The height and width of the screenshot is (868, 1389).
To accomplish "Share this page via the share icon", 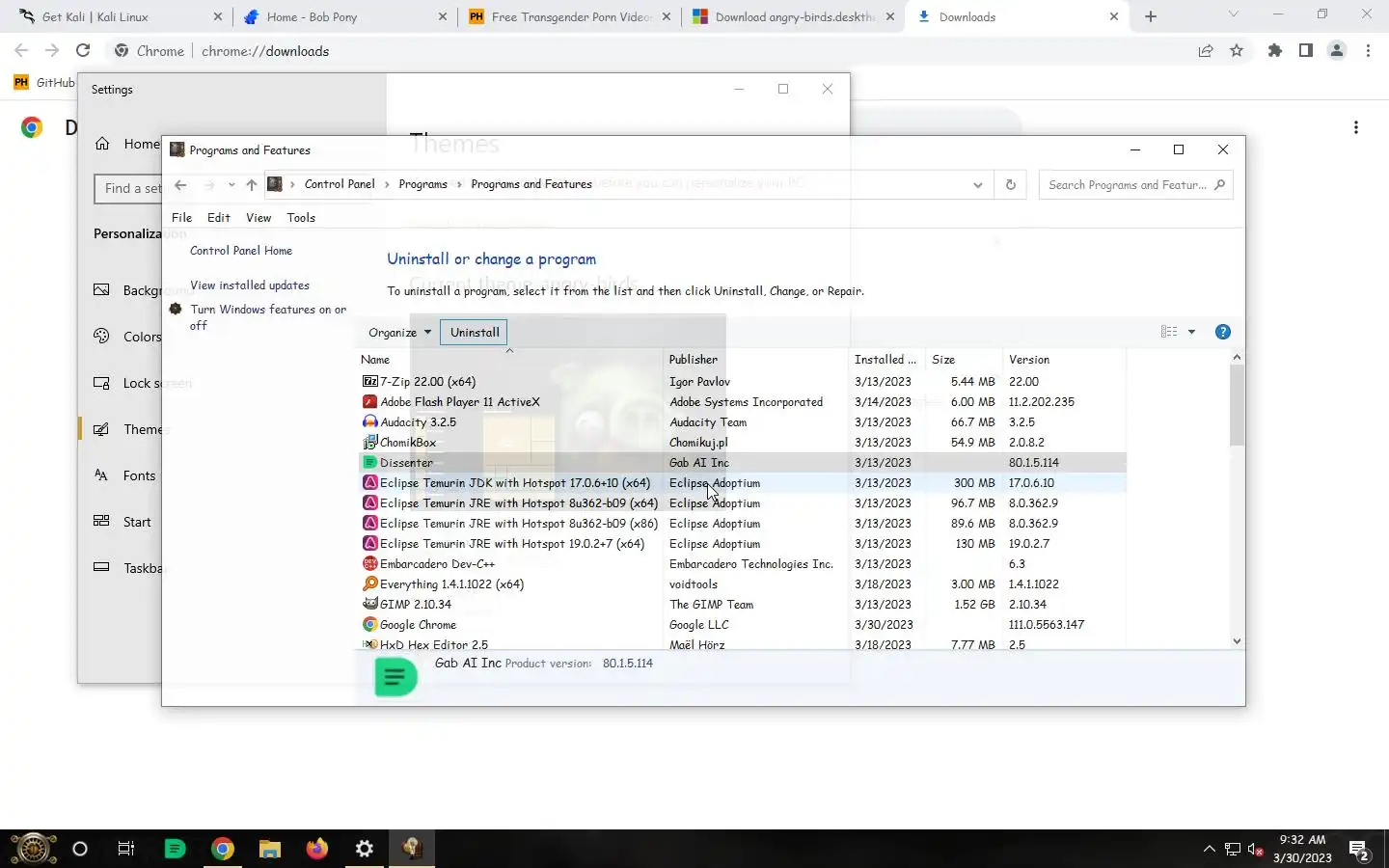I will click(1206, 50).
